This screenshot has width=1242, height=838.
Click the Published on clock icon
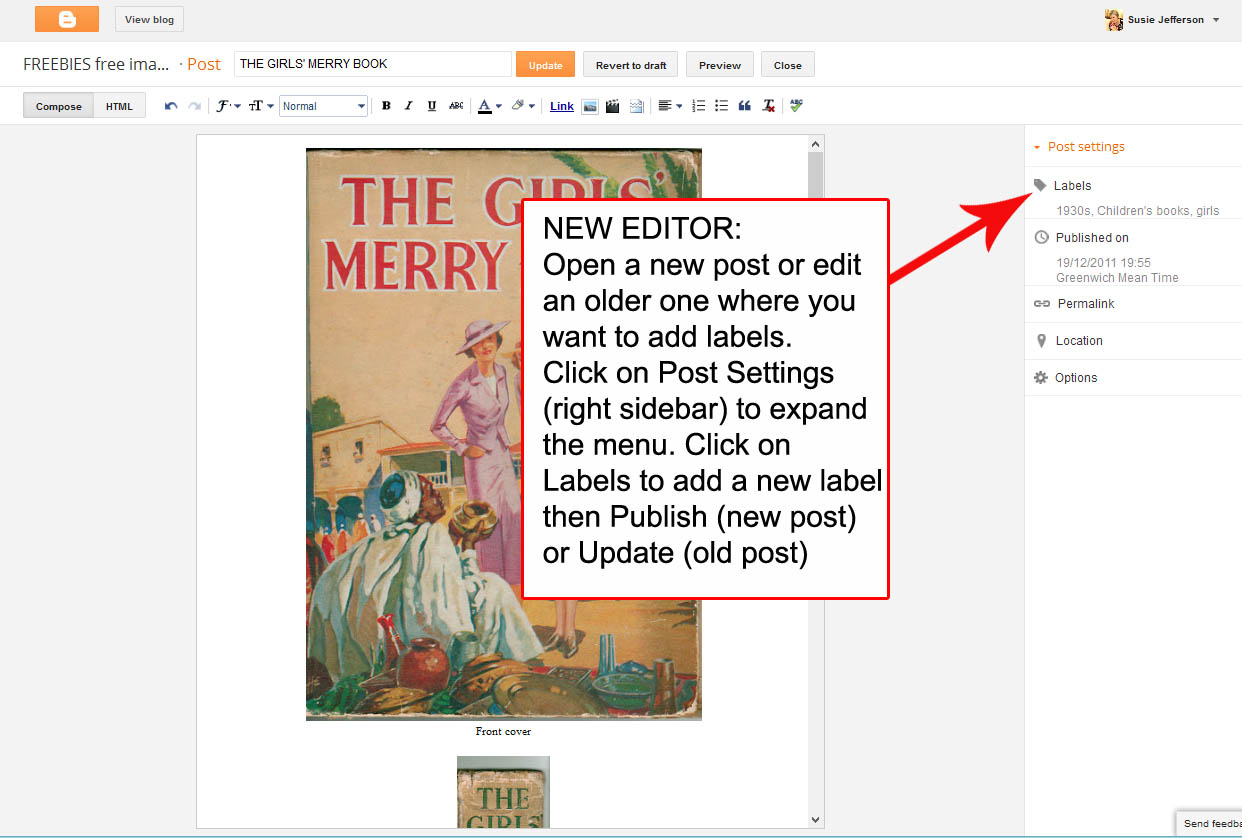[x=1041, y=238]
